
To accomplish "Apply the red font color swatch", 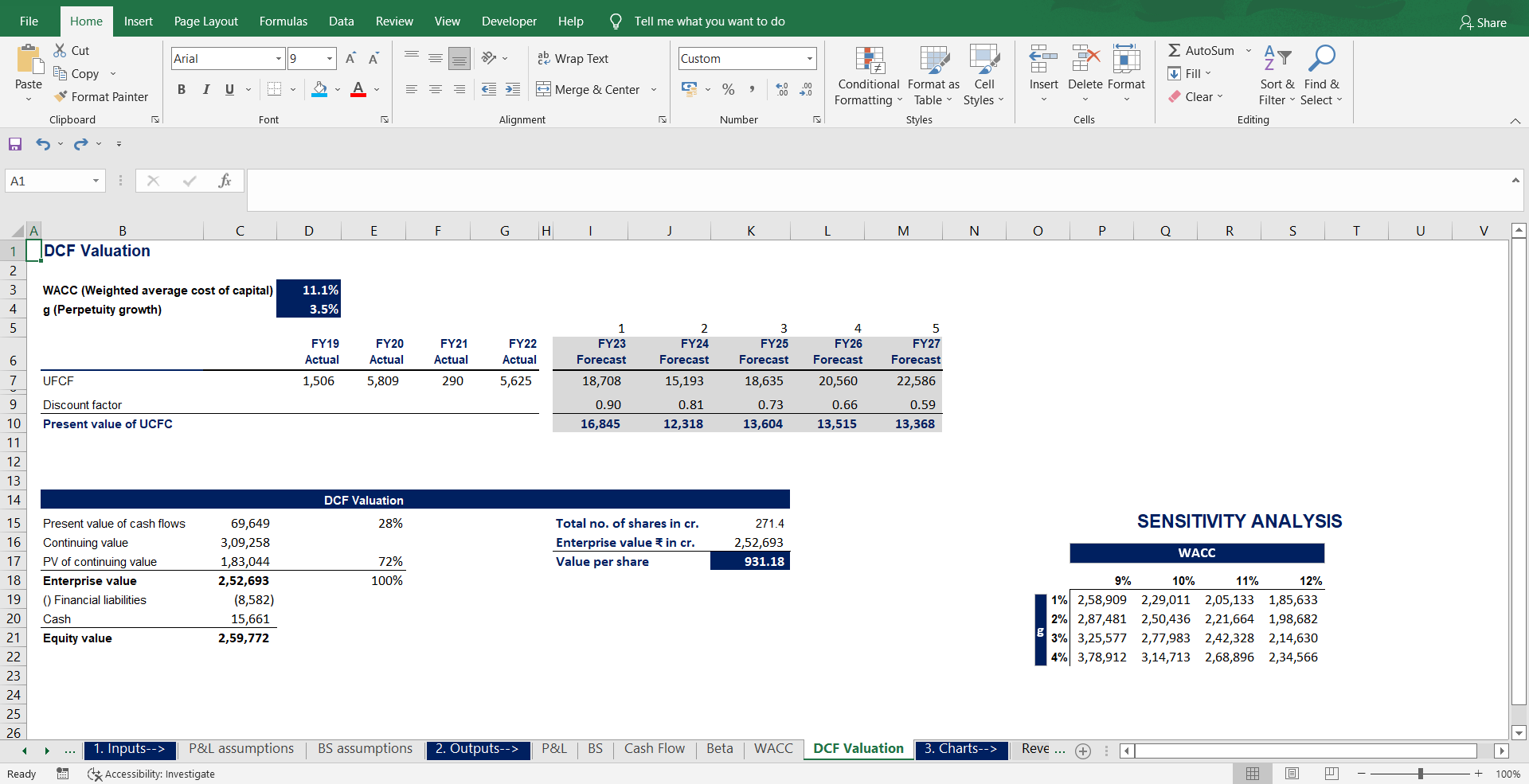I will pyautogui.click(x=358, y=89).
